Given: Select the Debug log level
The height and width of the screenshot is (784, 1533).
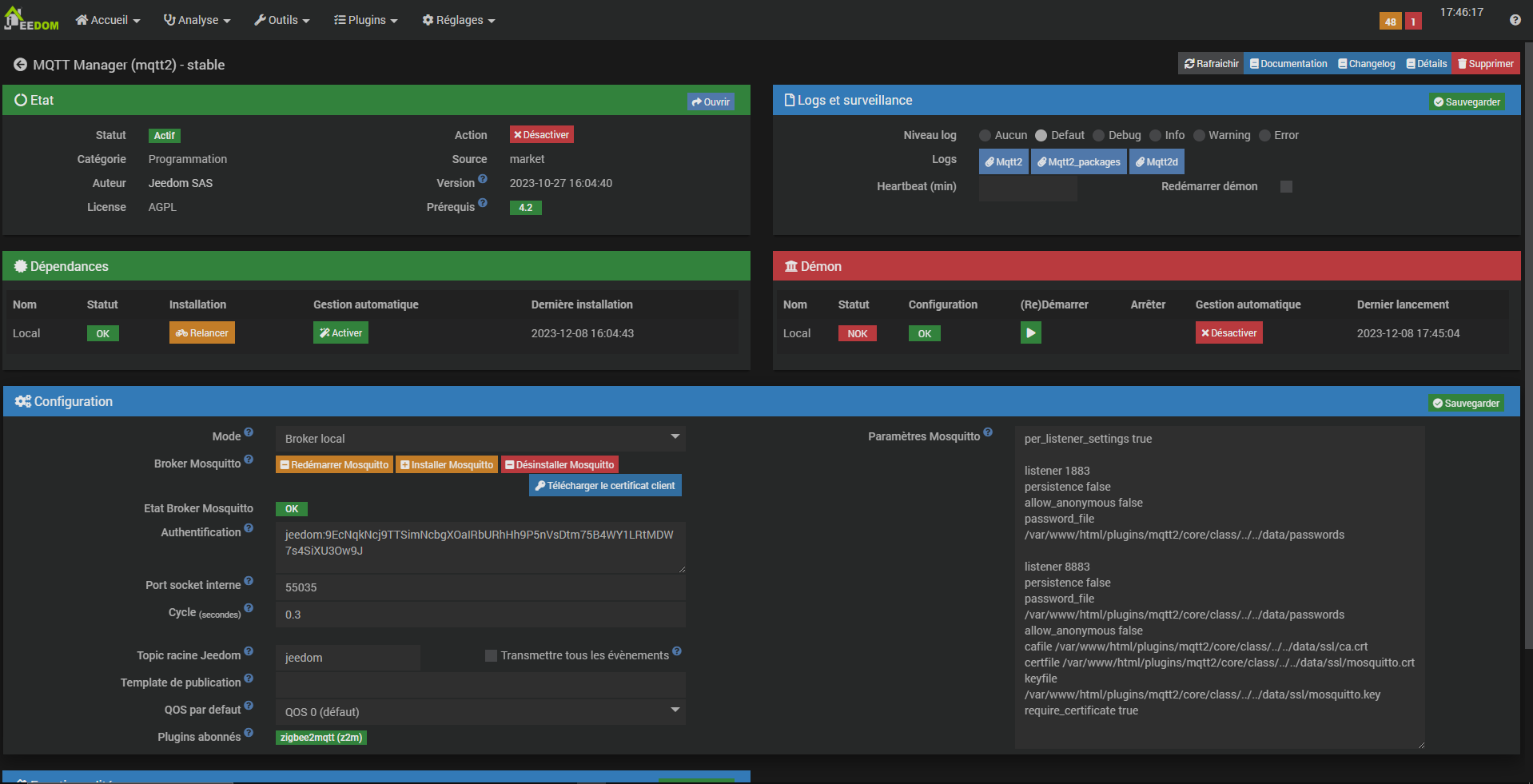Looking at the screenshot, I should pyautogui.click(x=1098, y=136).
